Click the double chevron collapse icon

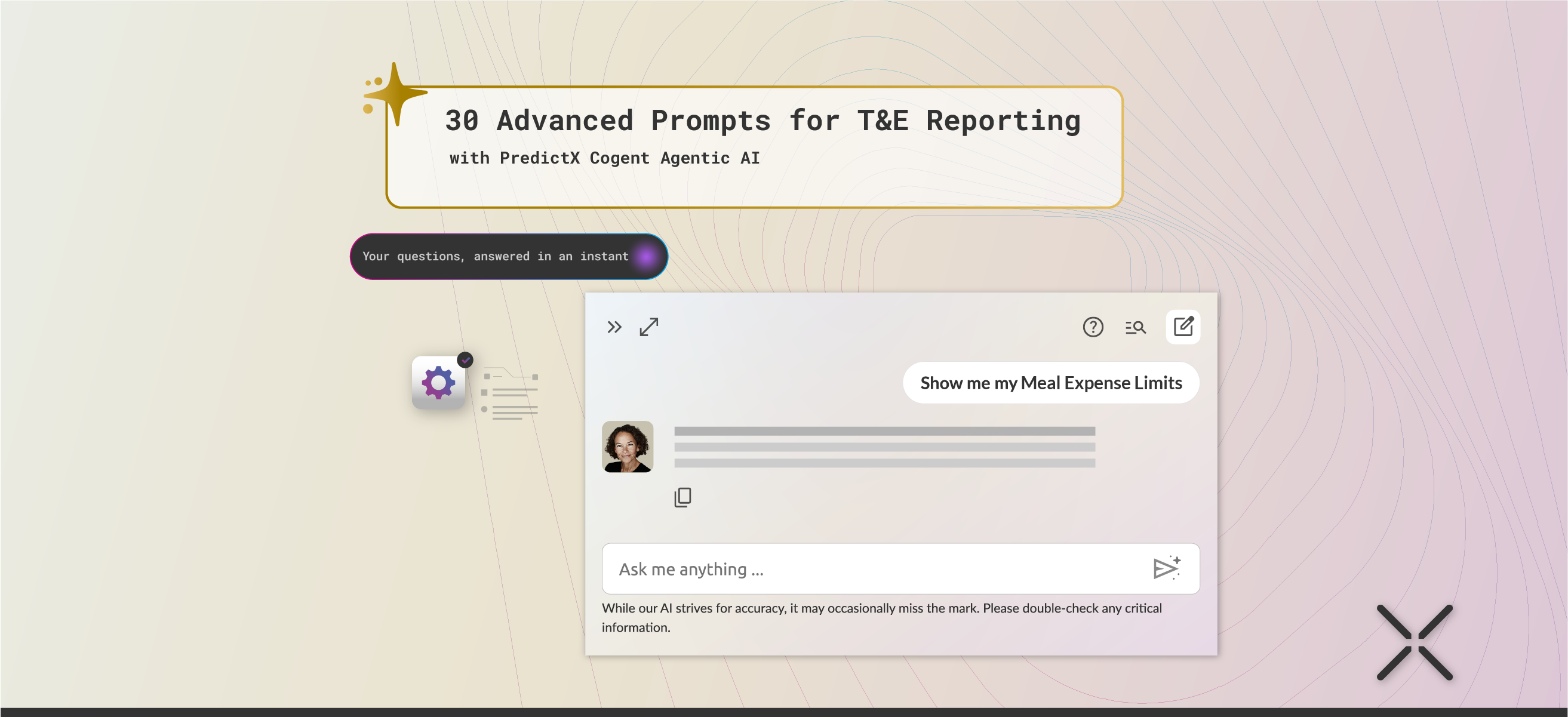[614, 328]
